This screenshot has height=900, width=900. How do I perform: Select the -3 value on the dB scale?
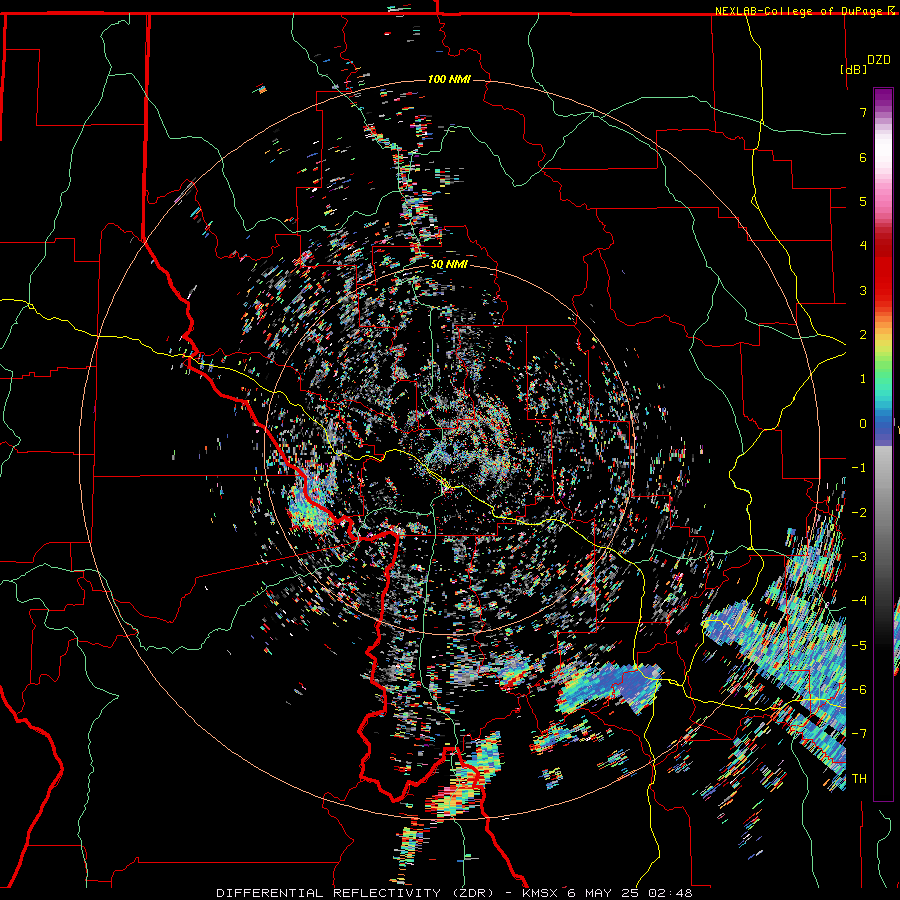pos(859,557)
